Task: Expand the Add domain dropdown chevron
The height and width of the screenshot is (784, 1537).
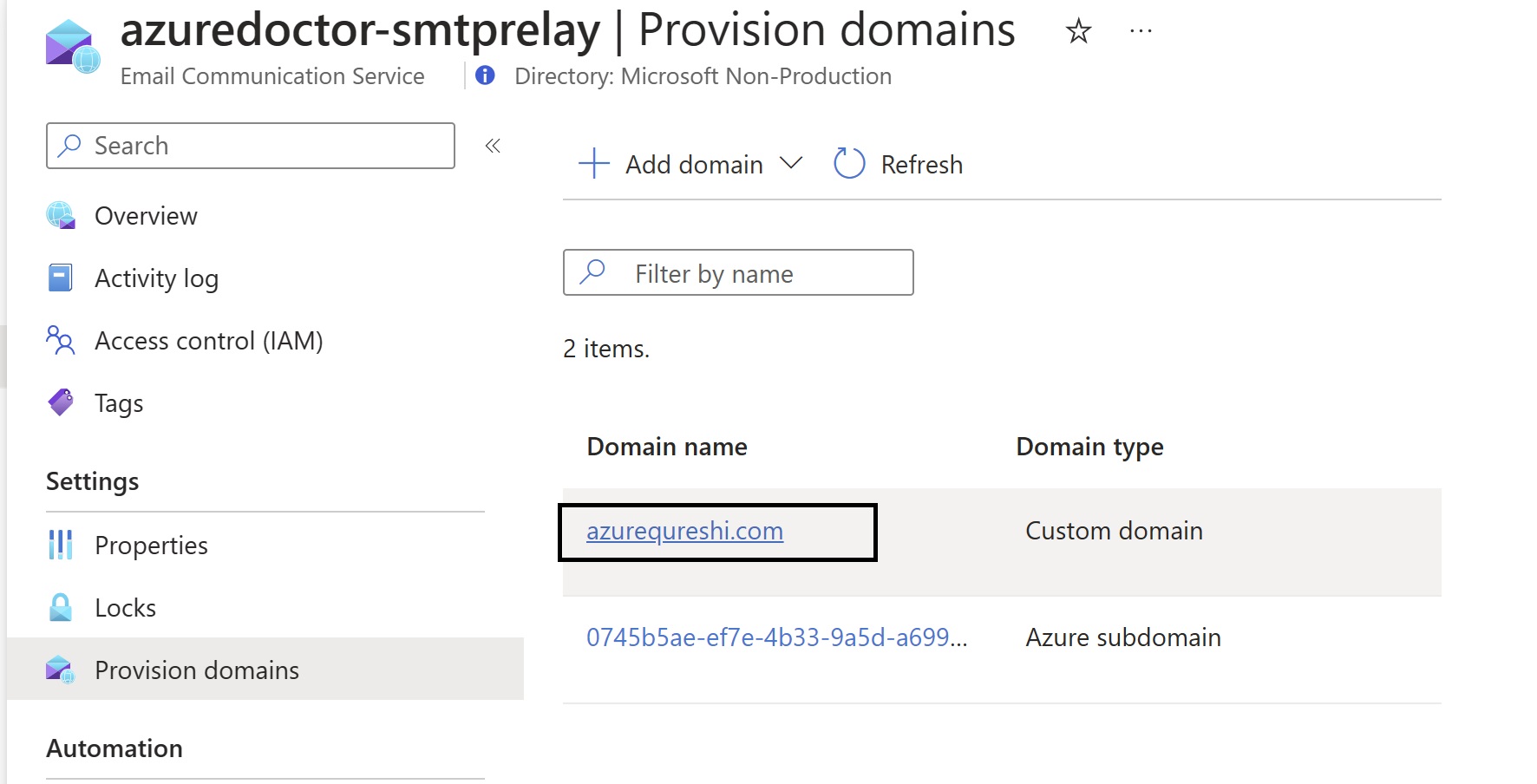Action: pyautogui.click(x=791, y=163)
